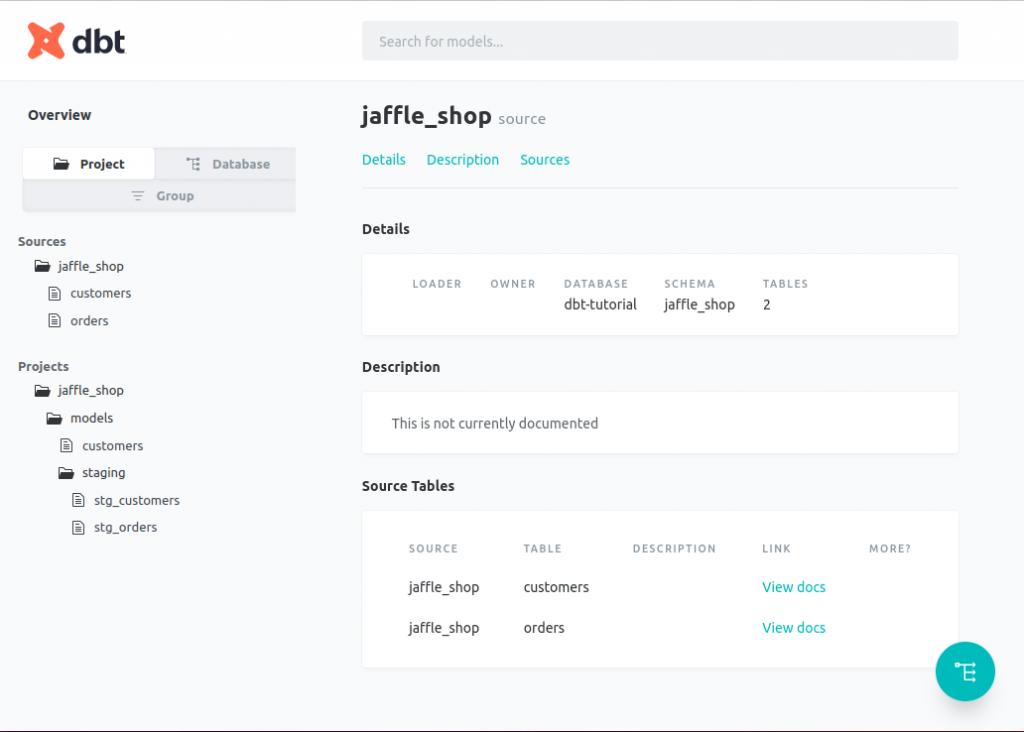This screenshot has width=1024, height=732.
Task: Jump to the Description section tab
Action: tap(462, 160)
